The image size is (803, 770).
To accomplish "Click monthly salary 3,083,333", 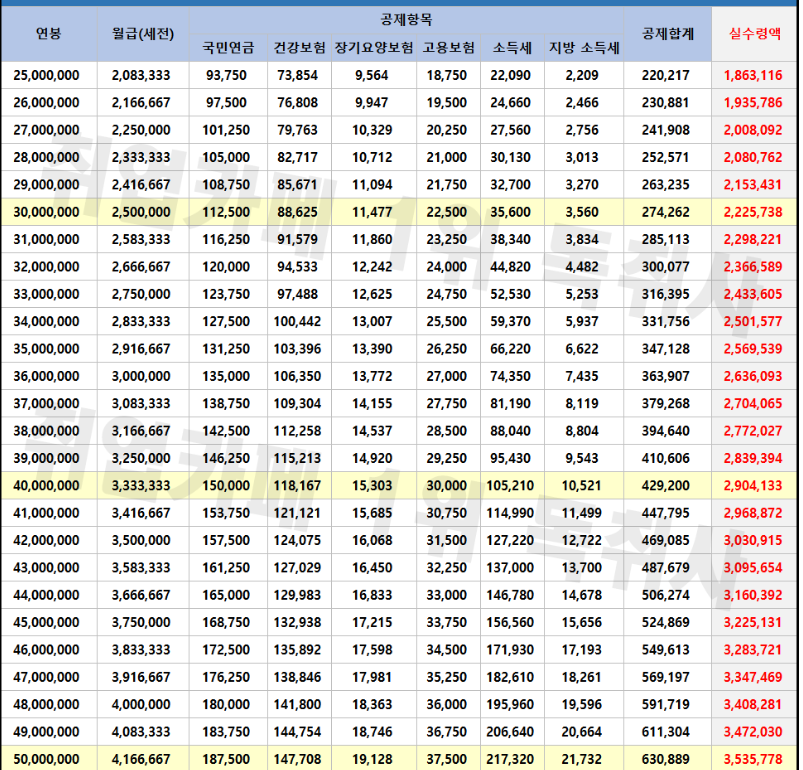I will 141,404.
